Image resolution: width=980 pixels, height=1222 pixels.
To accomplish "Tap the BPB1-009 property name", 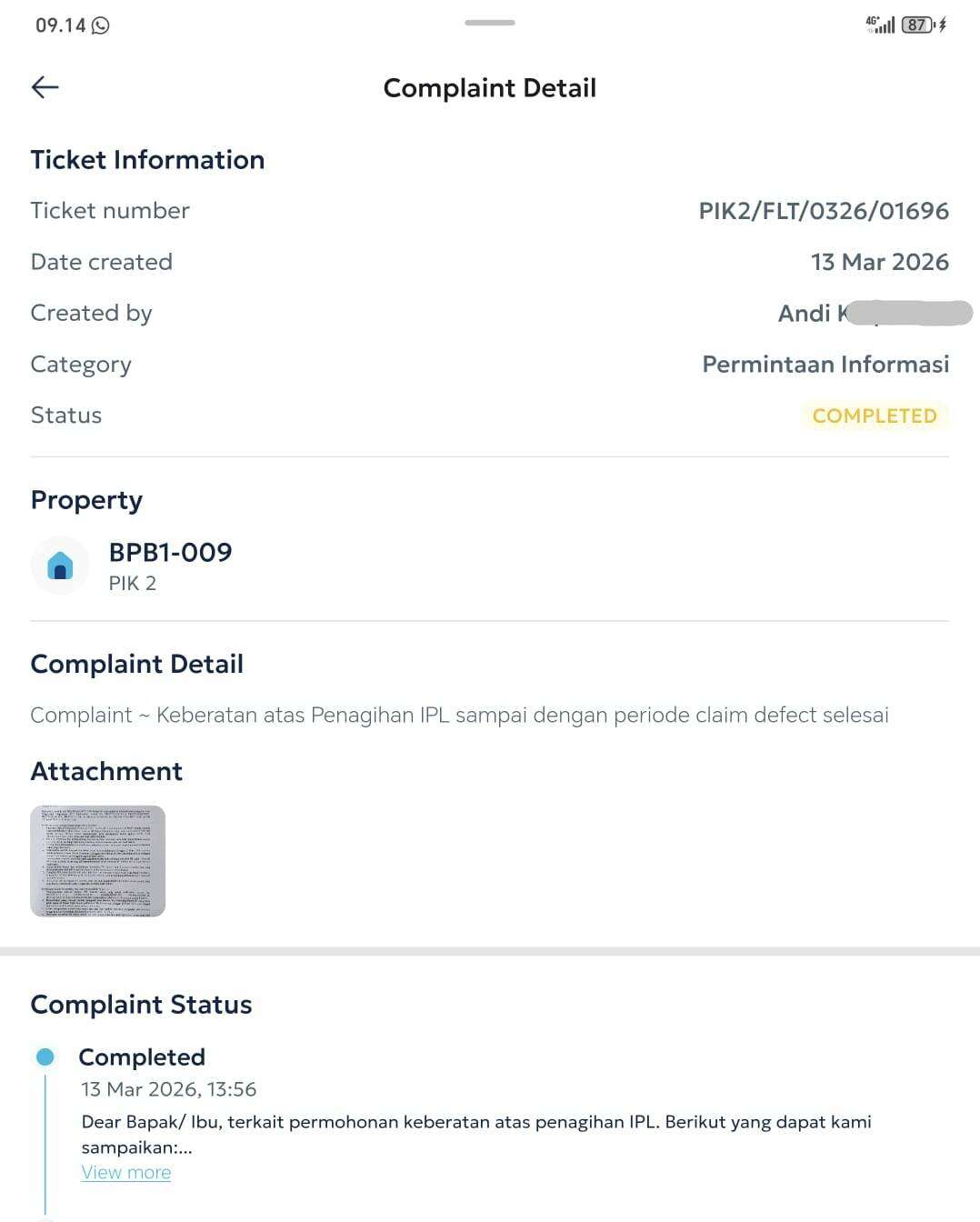I will (170, 552).
